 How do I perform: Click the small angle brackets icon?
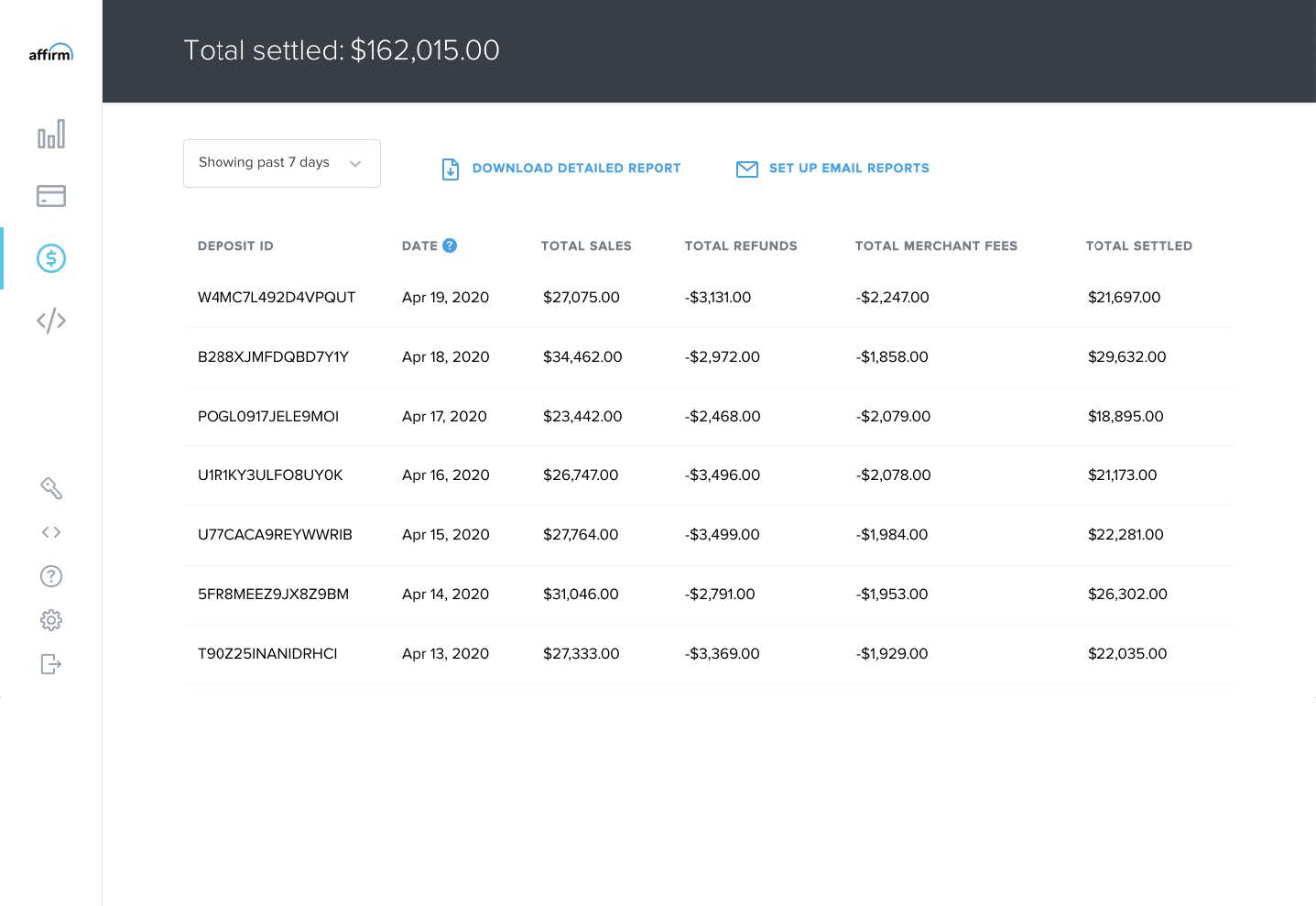(51, 532)
